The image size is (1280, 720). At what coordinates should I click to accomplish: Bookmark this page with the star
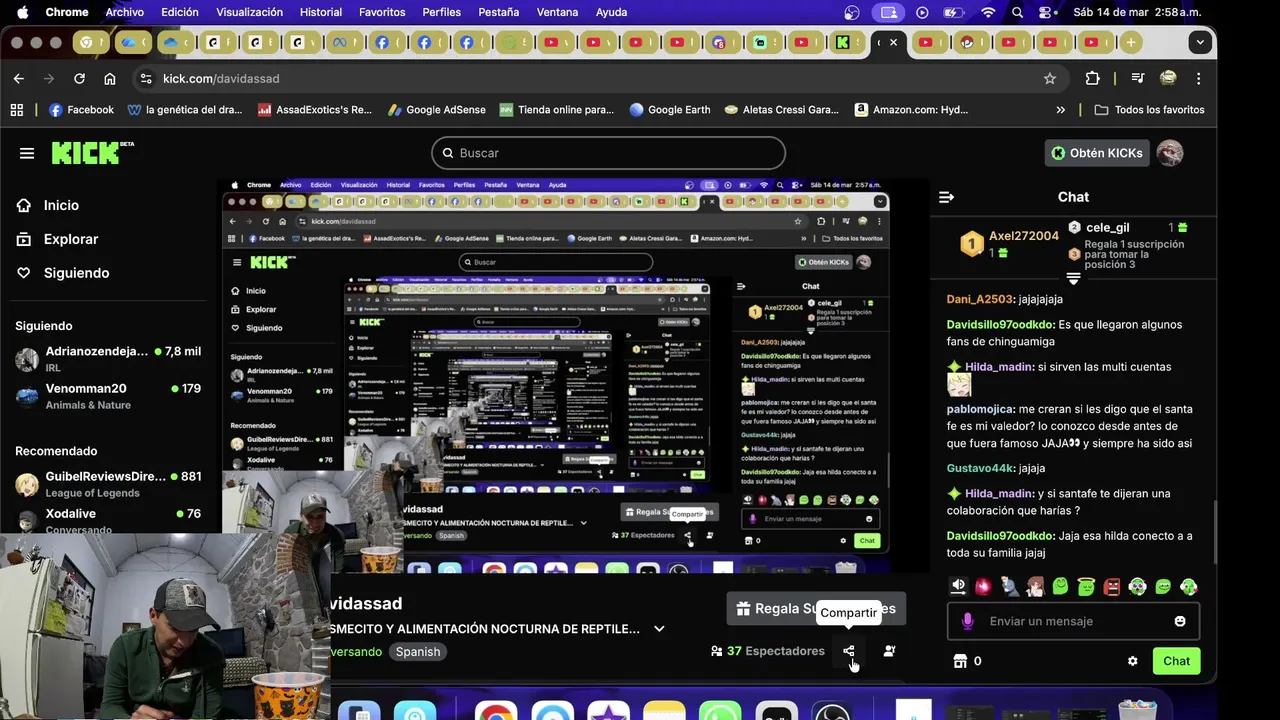point(1049,78)
